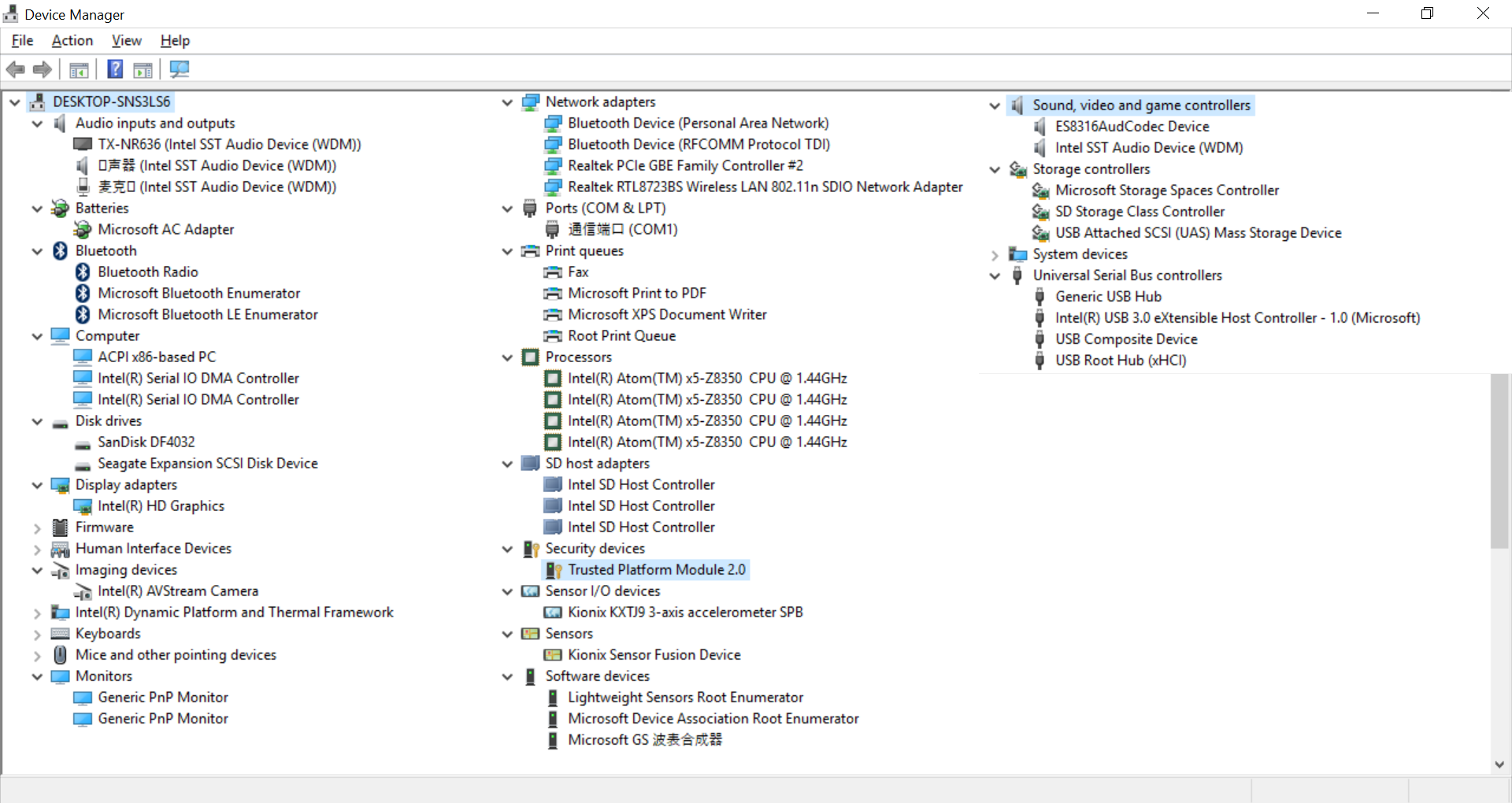Select Bluetooth Radio
This screenshot has width=1512, height=803.
(x=148, y=272)
